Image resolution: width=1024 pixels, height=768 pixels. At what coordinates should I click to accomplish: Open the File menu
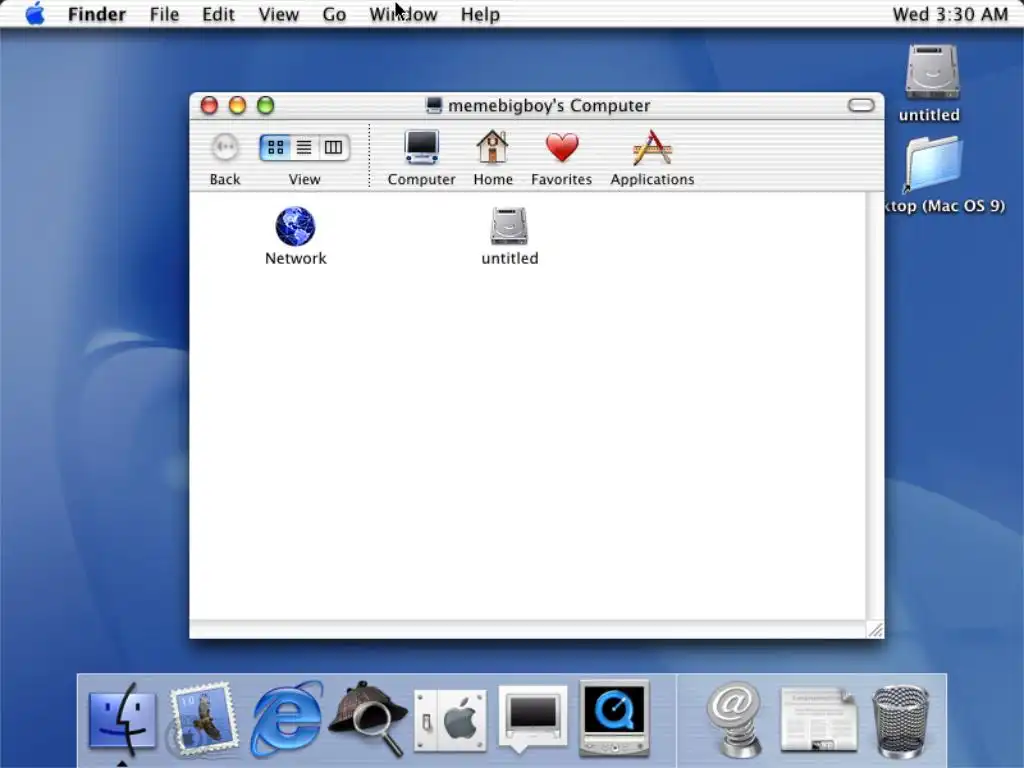coord(164,14)
